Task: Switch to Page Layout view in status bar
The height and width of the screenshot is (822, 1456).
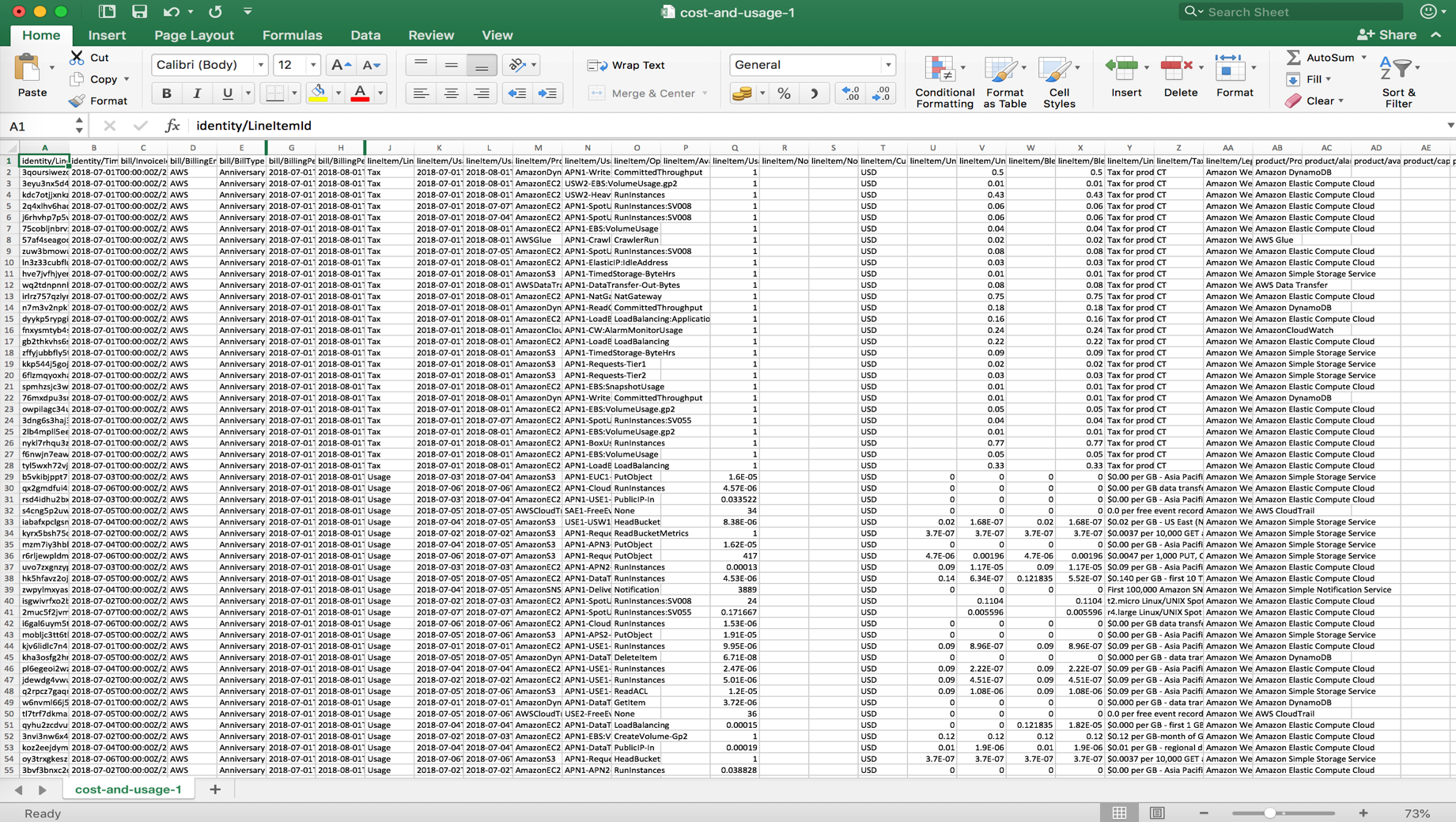Action: (x=1157, y=813)
